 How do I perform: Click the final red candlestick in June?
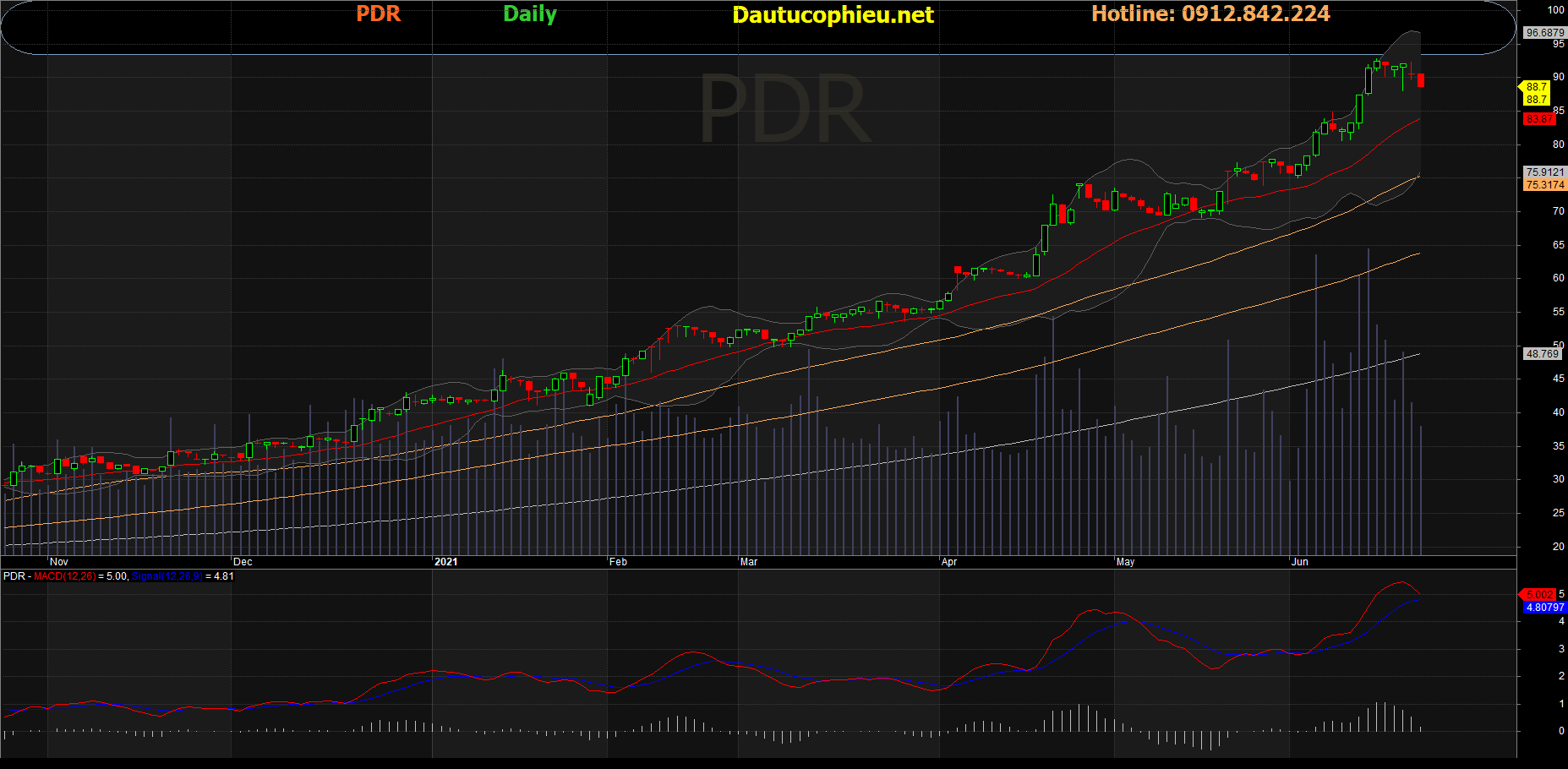[x=1421, y=80]
